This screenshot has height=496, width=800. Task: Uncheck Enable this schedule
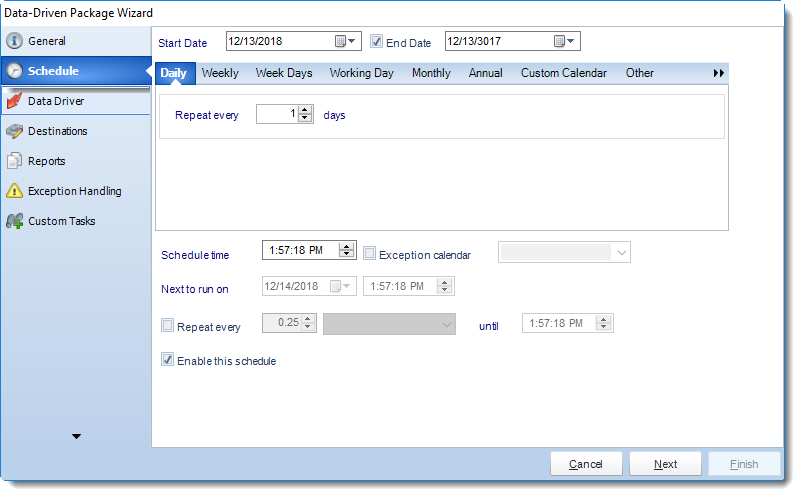pyautogui.click(x=167, y=359)
